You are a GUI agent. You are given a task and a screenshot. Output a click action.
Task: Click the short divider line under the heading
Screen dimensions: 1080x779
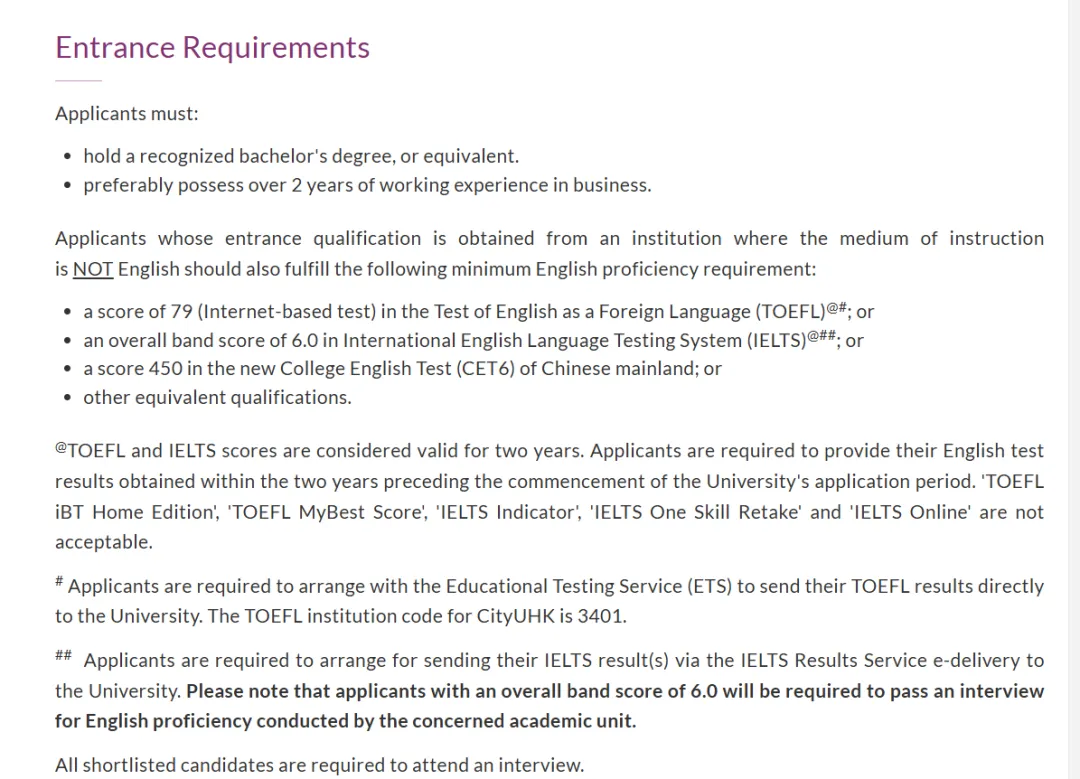[78, 80]
